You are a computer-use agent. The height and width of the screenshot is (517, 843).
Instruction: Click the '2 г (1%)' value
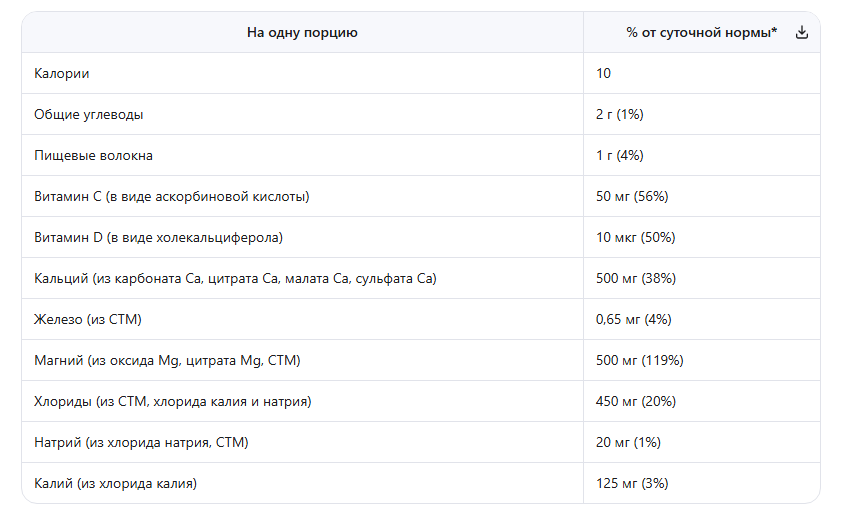[620, 114]
